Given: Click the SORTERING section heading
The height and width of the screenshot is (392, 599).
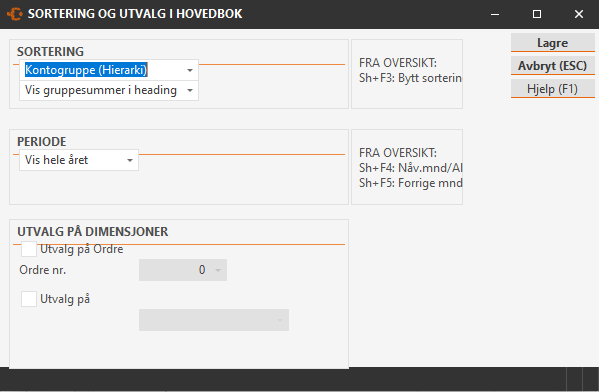Looking at the screenshot, I should 50,52.
